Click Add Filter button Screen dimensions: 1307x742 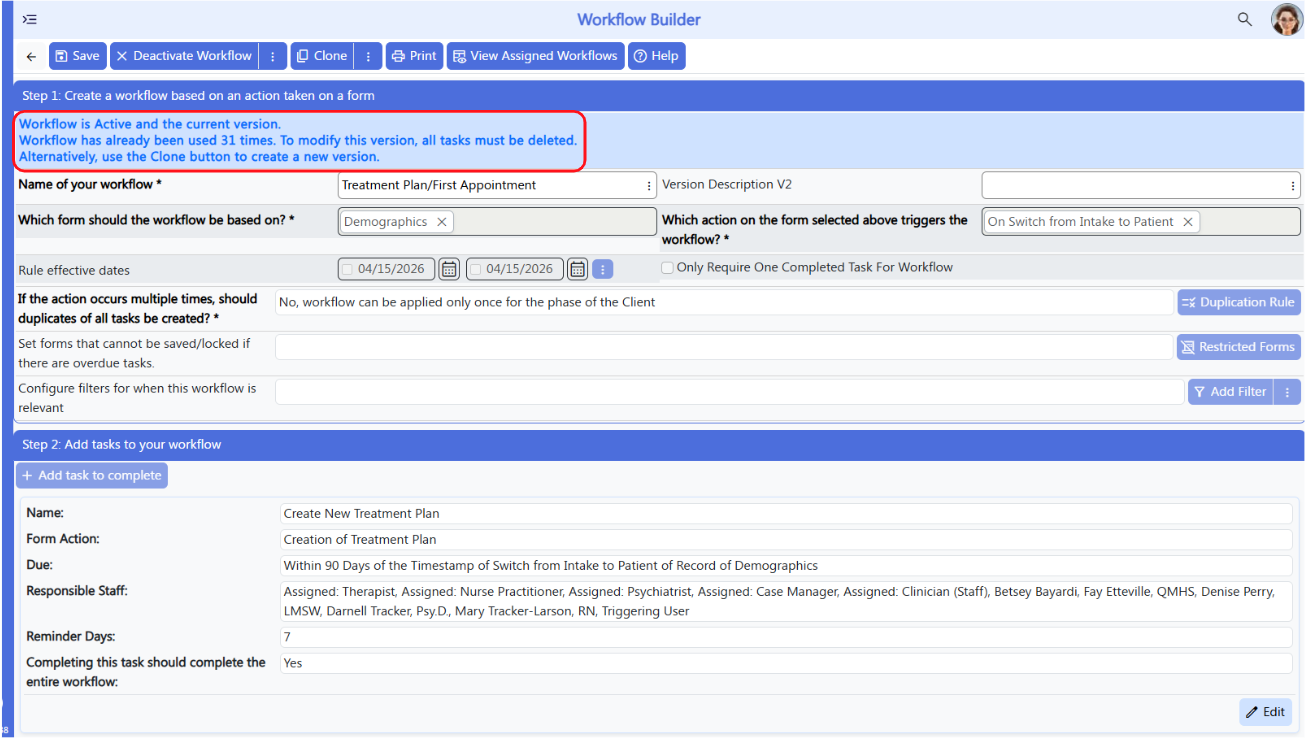1229,392
